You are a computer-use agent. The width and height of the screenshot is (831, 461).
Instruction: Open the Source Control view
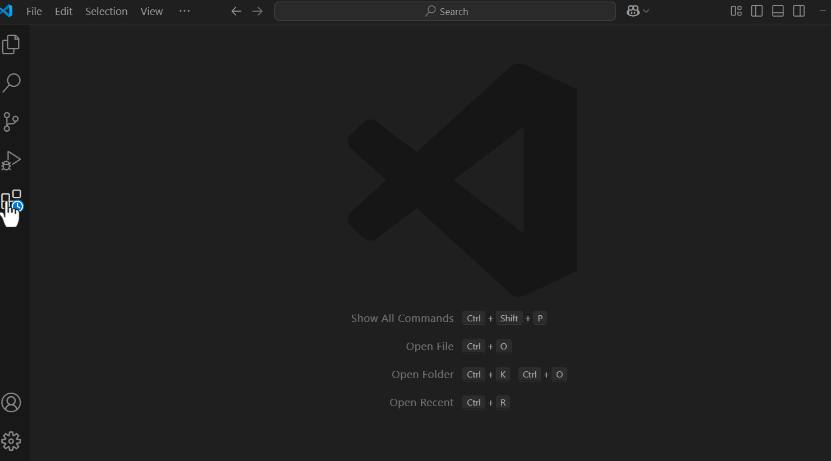(x=11, y=122)
